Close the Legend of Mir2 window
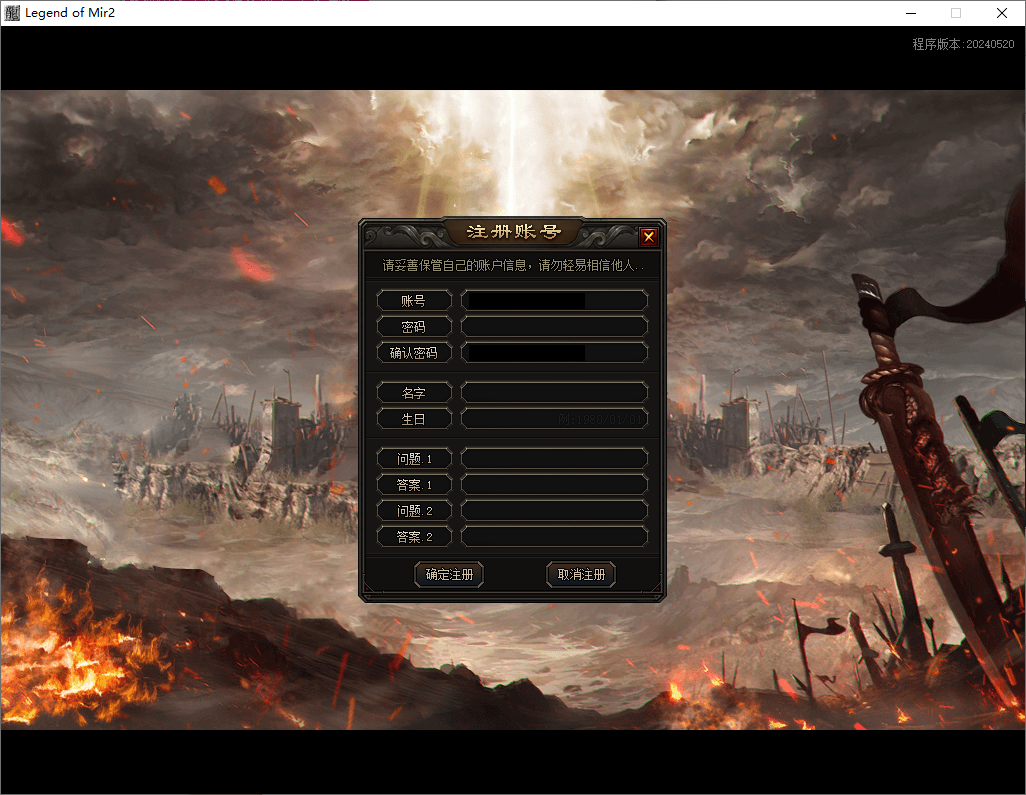Viewport: 1026px width, 795px height. coord(1002,13)
